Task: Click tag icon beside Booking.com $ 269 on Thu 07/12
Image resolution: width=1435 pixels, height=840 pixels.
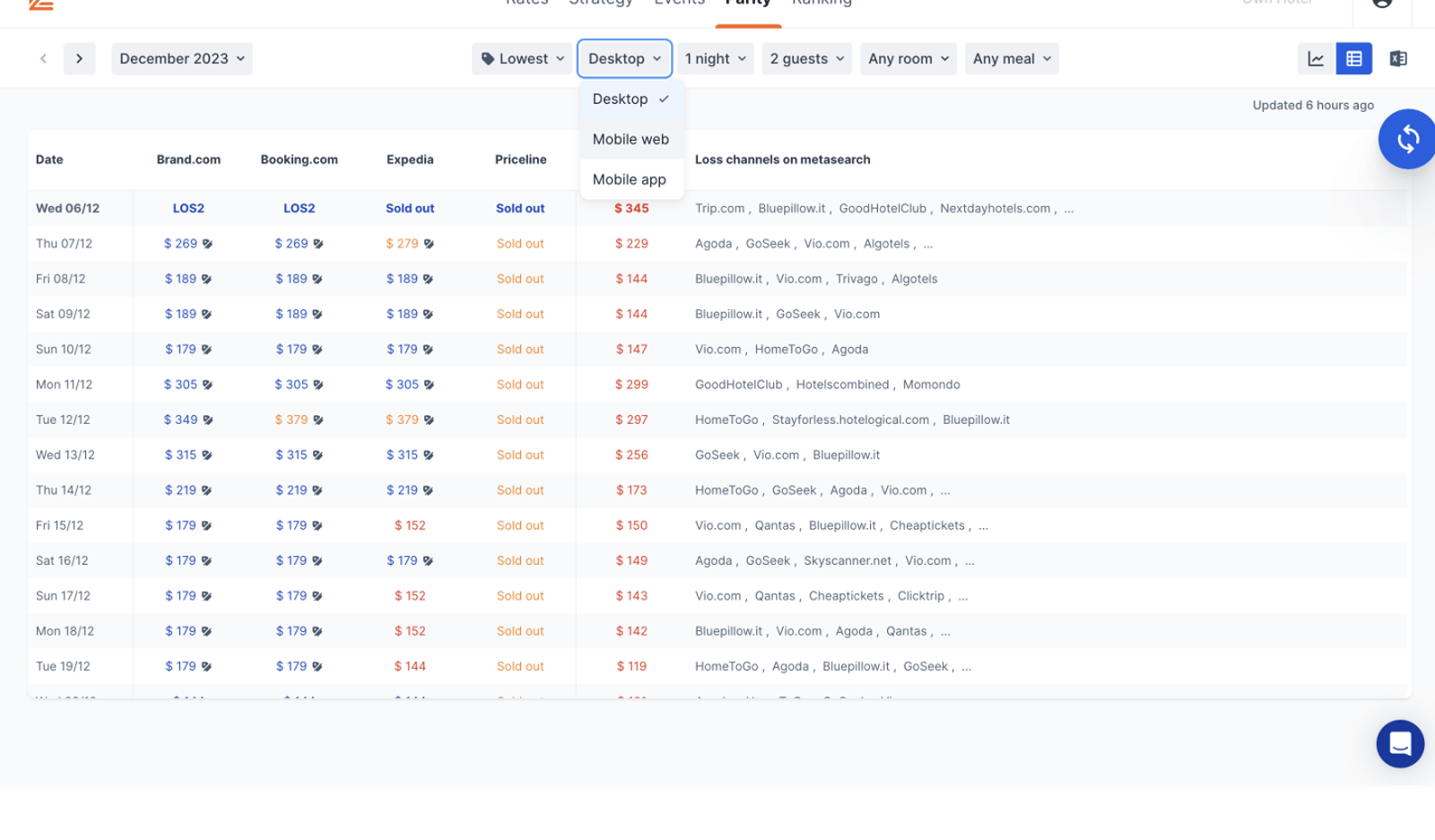Action: (x=318, y=244)
